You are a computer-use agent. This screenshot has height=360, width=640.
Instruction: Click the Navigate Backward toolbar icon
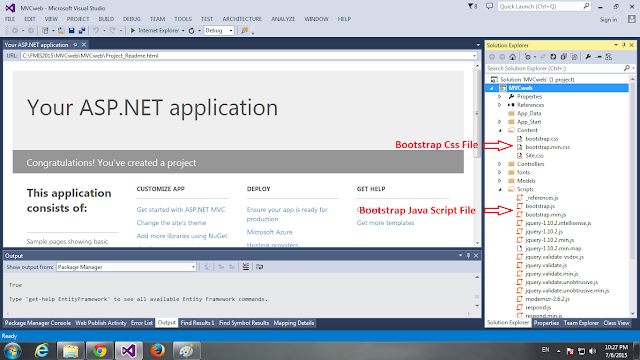15,31
